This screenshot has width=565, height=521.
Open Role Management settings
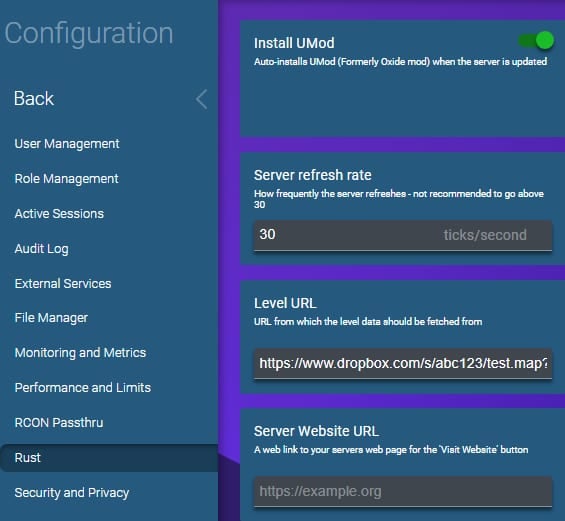(x=66, y=179)
